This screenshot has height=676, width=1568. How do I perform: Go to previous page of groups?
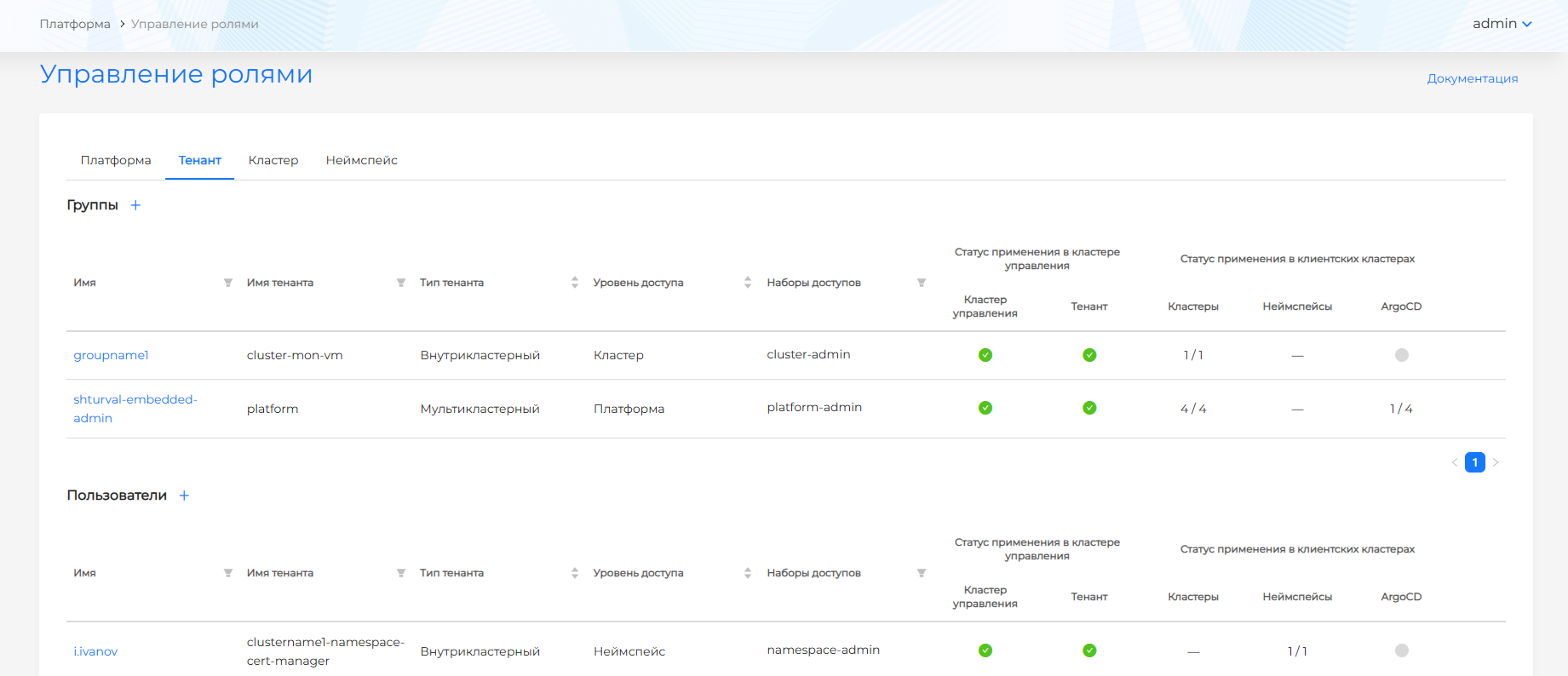coord(1455,462)
